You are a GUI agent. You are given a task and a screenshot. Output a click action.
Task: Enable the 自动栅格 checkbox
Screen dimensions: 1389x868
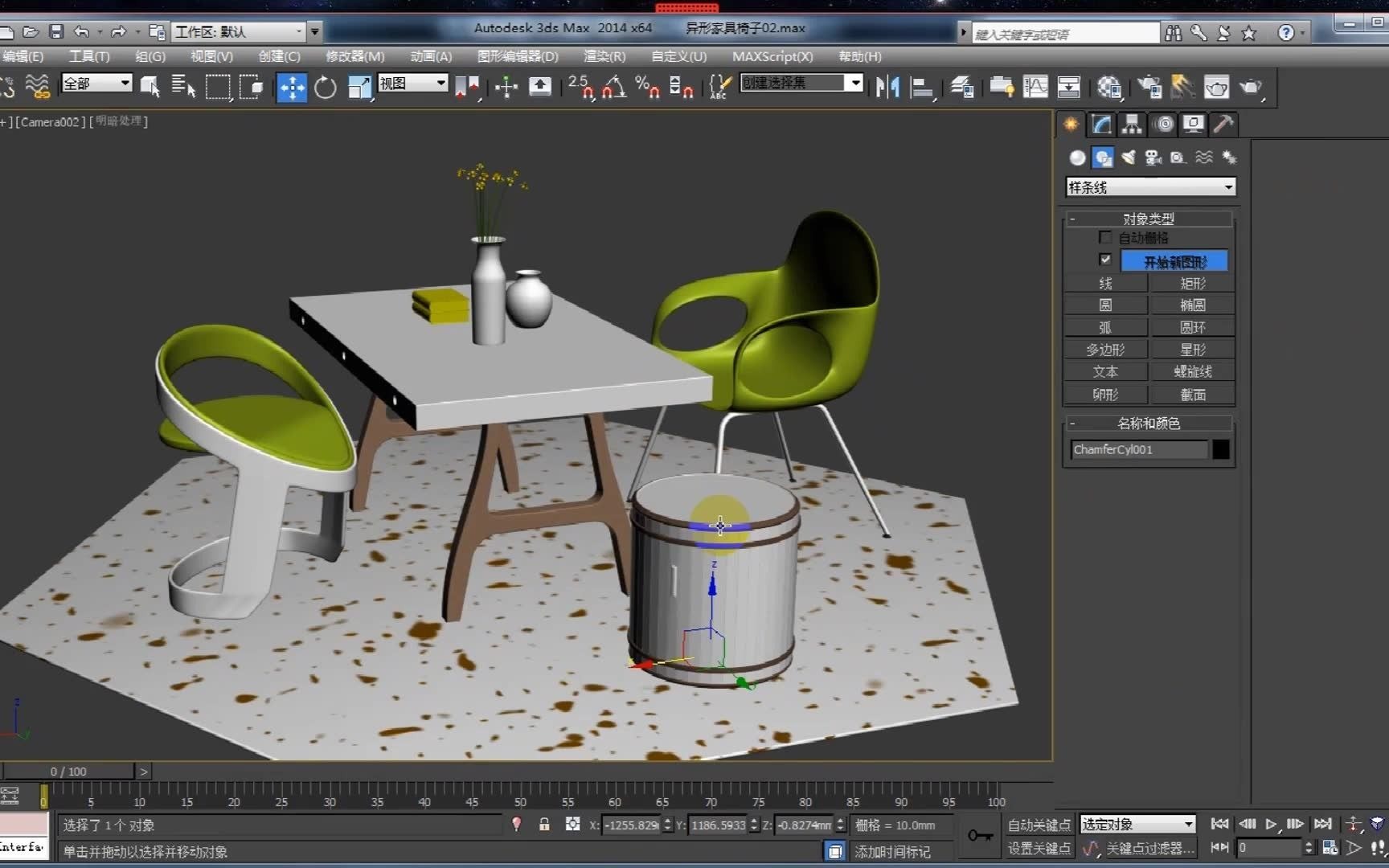tap(1105, 237)
